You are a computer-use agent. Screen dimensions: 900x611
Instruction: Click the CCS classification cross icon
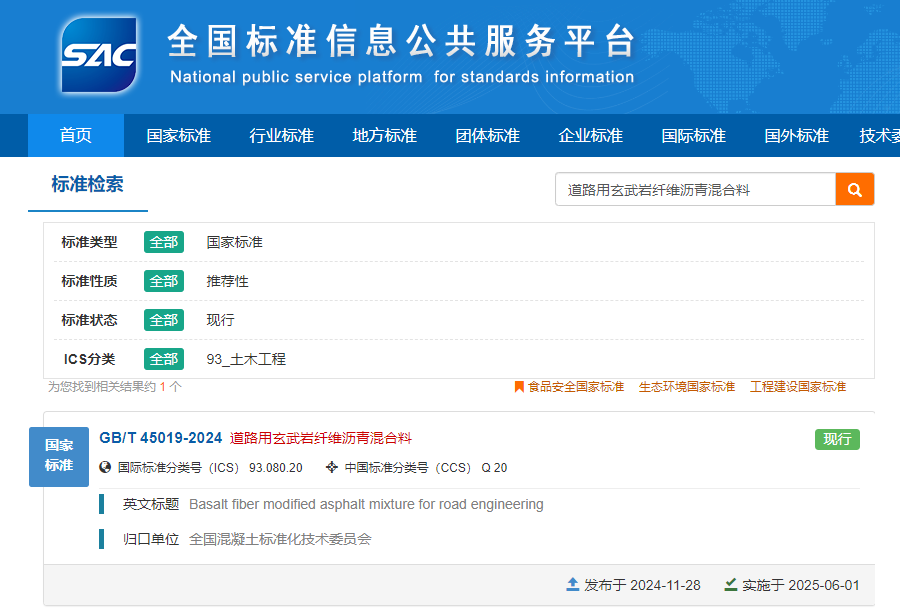pos(332,467)
